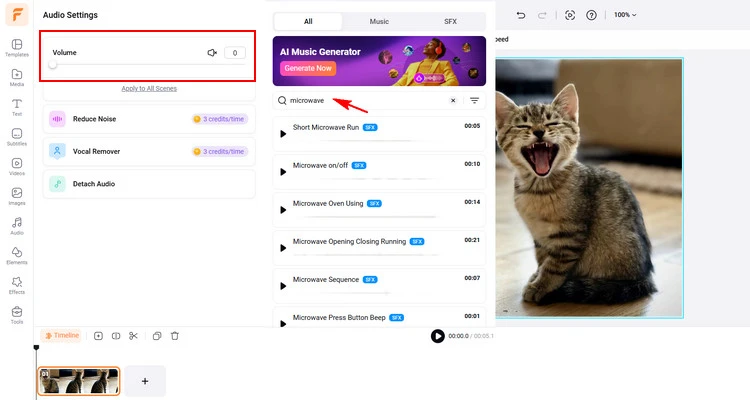
Task: Click the Detach Audio option
Action: point(149,184)
